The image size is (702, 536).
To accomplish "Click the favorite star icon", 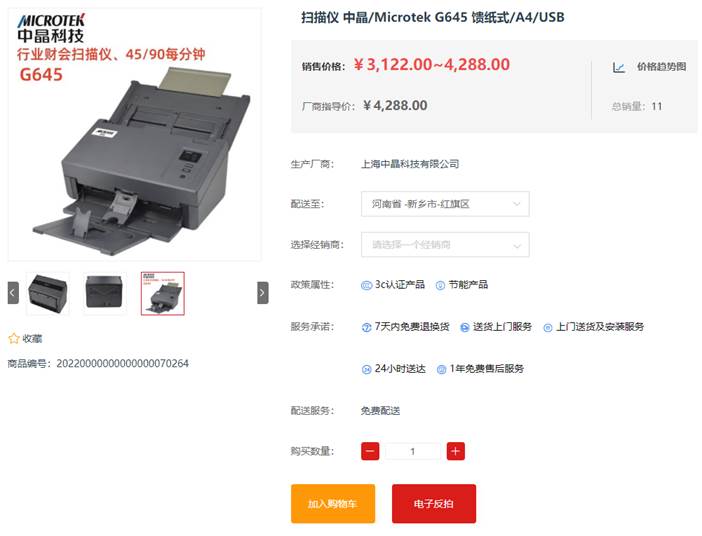I will tap(14, 339).
